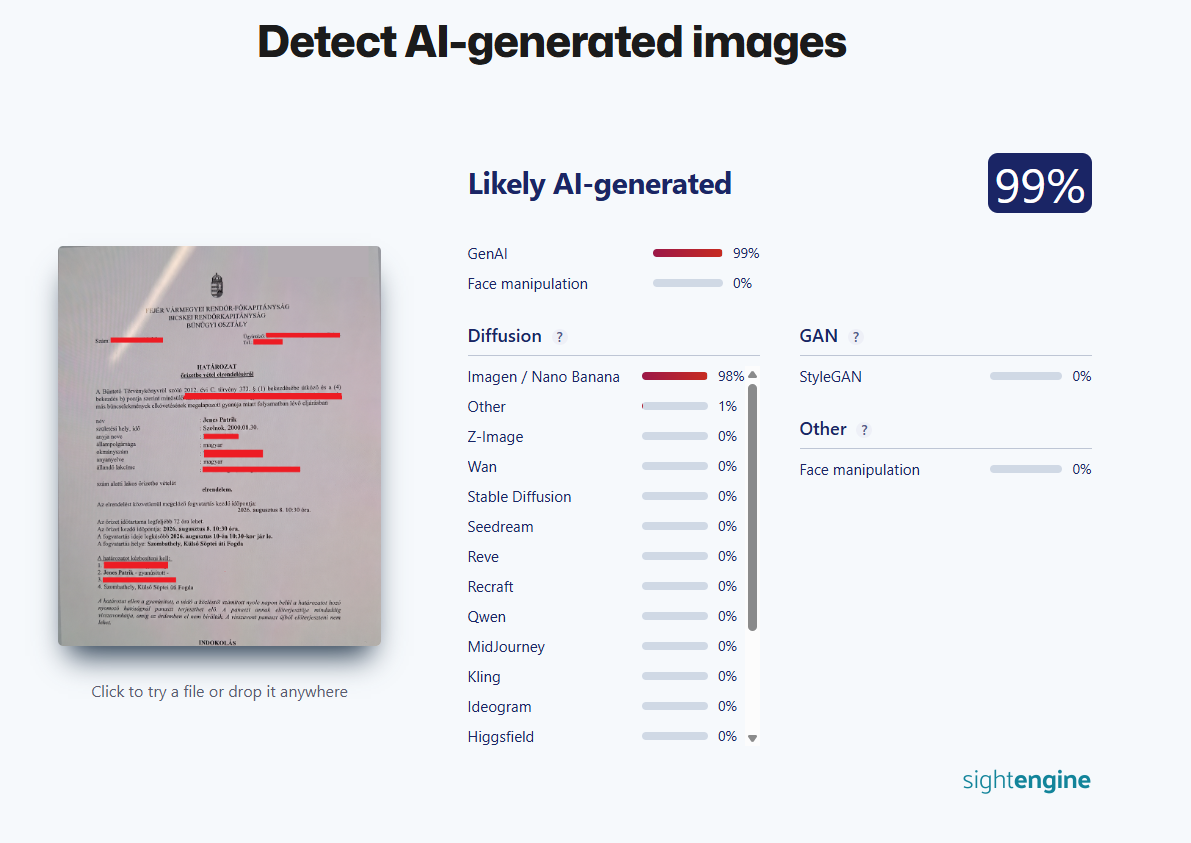Click the Imagen / Nano Banana score bar
Image resolution: width=1191 pixels, height=843 pixels.
[674, 376]
